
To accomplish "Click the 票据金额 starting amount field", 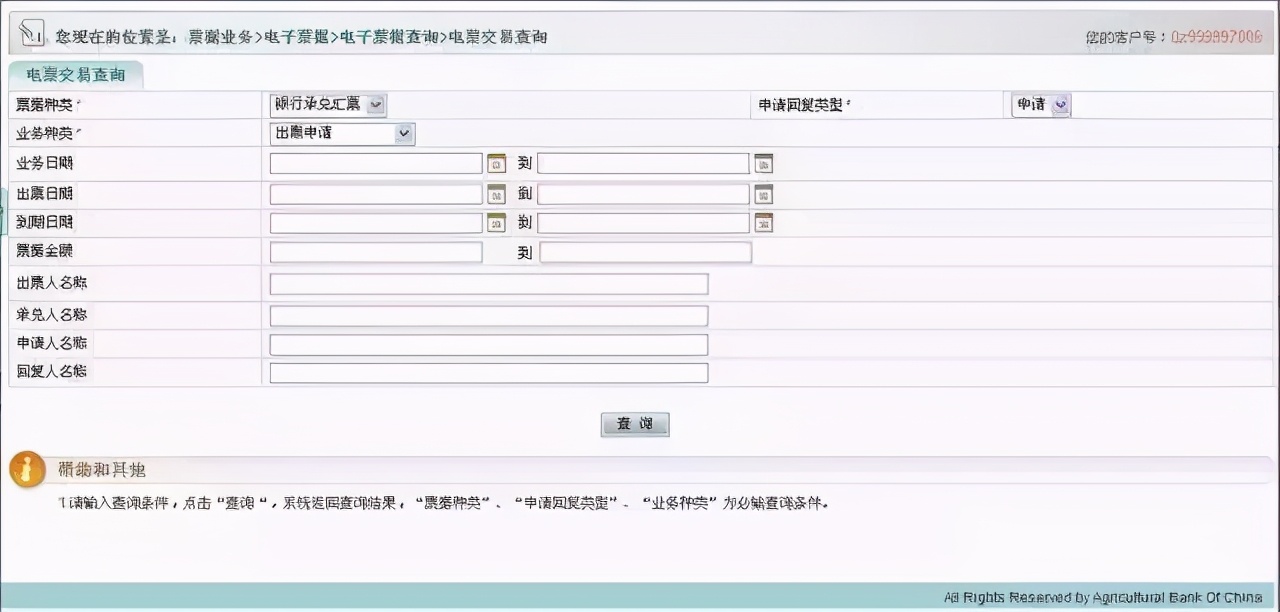I will [375, 252].
